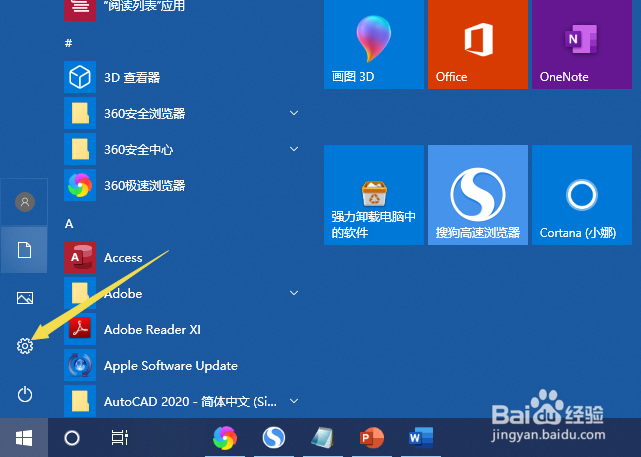
Task: Click the Windows Start button
Action: (x=24, y=438)
